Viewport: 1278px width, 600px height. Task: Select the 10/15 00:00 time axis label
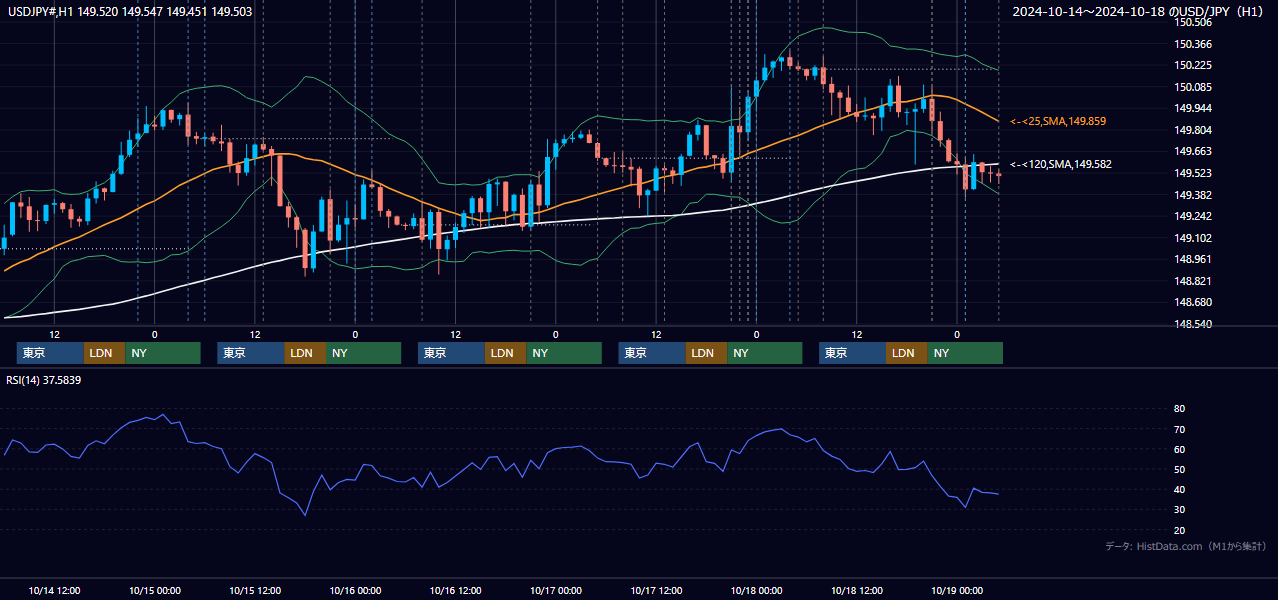155,590
